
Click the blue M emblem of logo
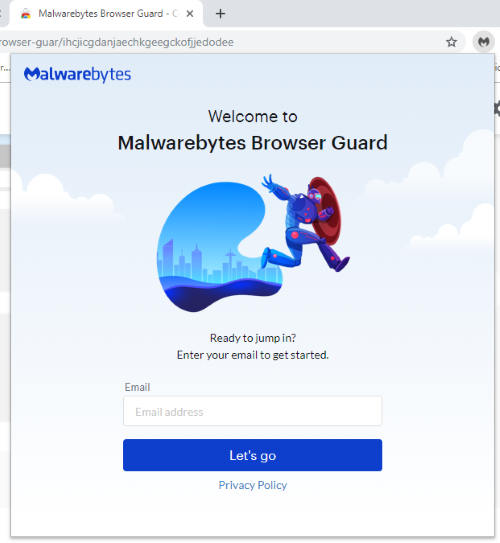tap(32, 73)
